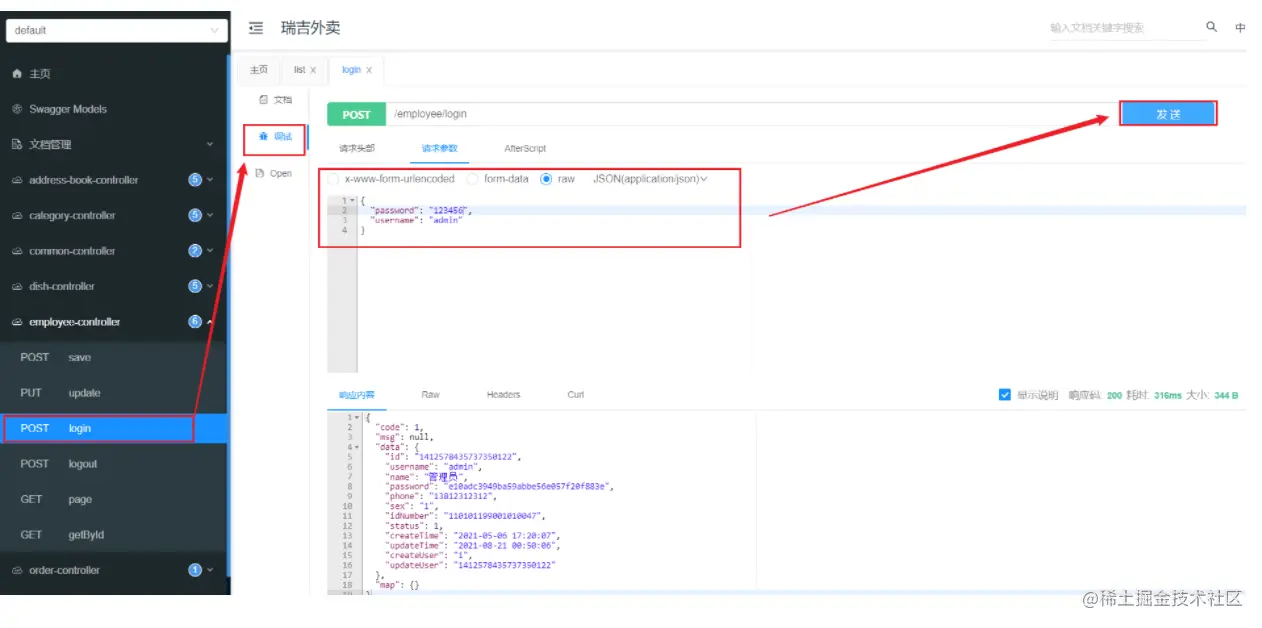Image resolution: width=1262 pixels, height=628 pixels.
Task: Click the green POST method label
Action: pos(357,115)
